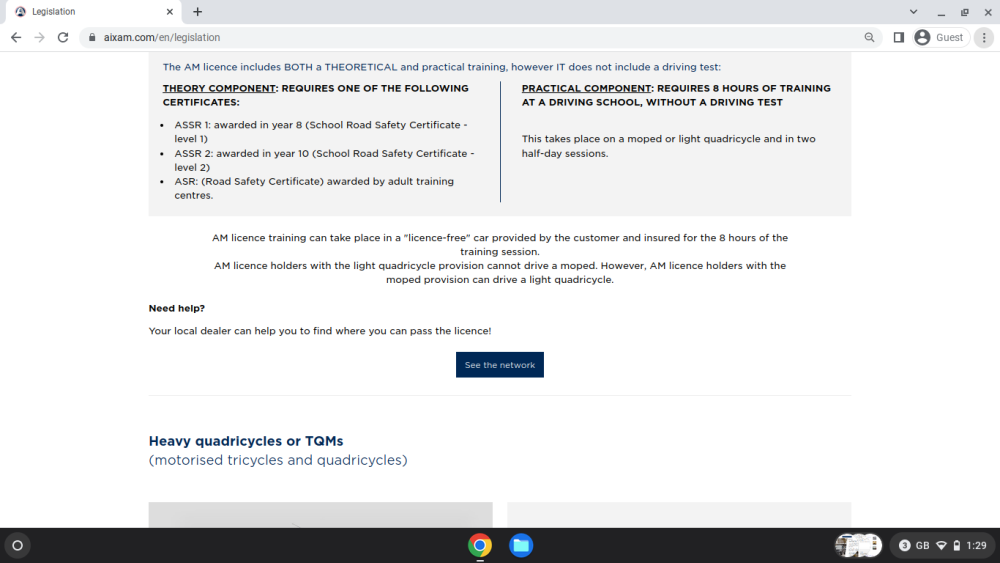Open the recent screenshots thumbnail in shelf

click(858, 545)
